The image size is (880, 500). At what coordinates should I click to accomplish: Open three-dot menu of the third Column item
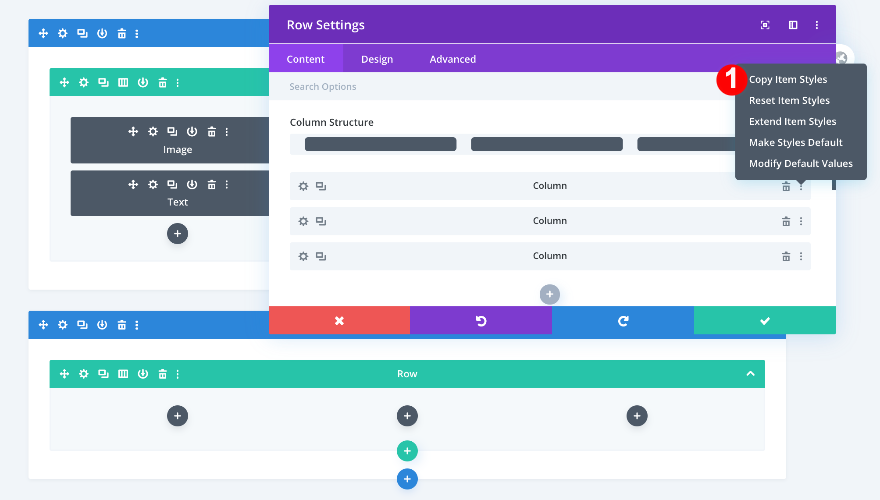(801, 256)
